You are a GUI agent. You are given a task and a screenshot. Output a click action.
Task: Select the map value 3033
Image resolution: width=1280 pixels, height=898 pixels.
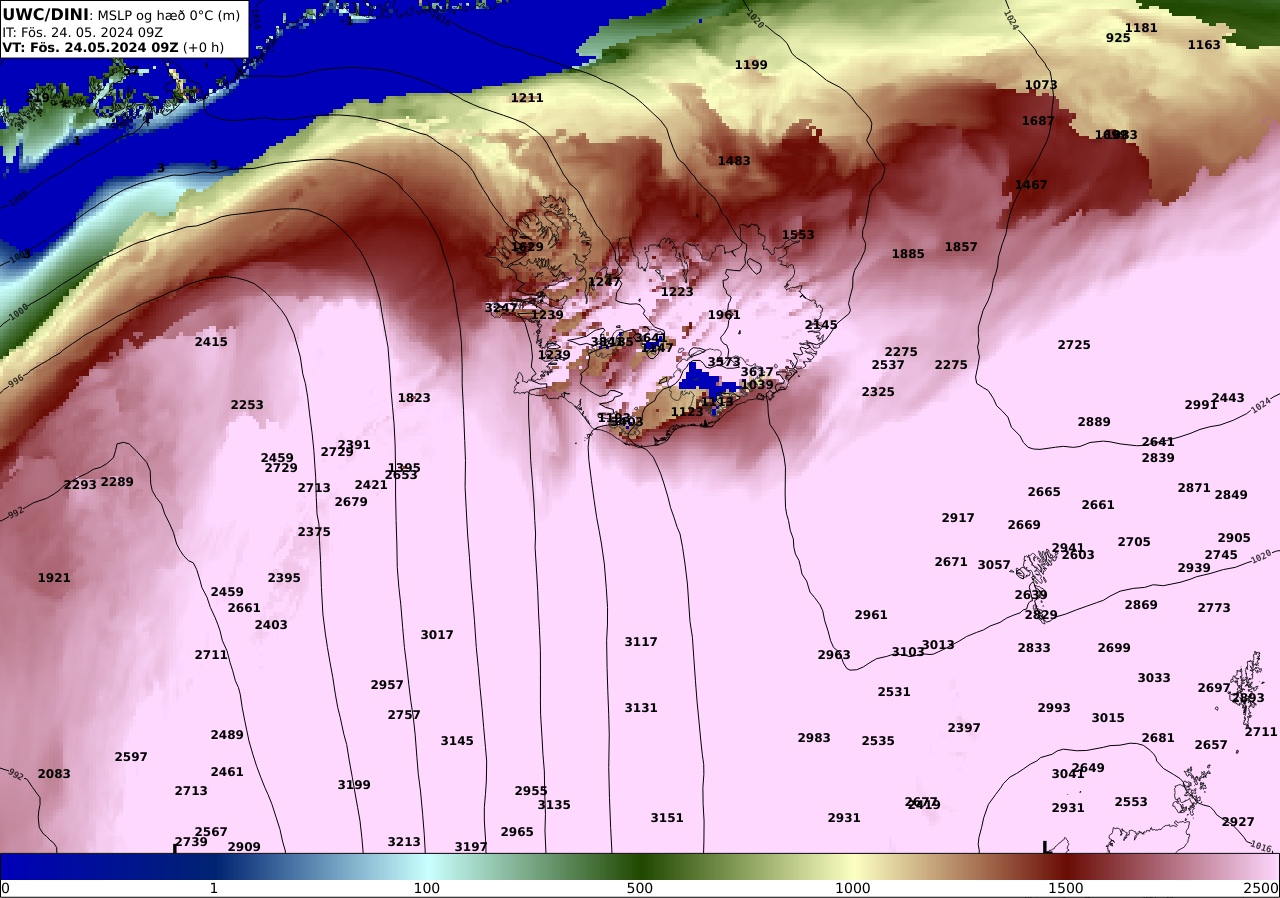[1154, 678]
